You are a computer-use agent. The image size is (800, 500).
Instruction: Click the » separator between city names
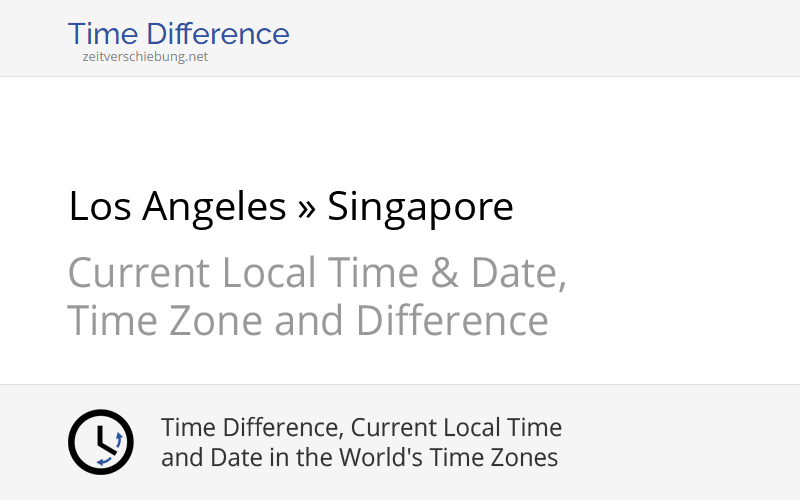[306, 207]
